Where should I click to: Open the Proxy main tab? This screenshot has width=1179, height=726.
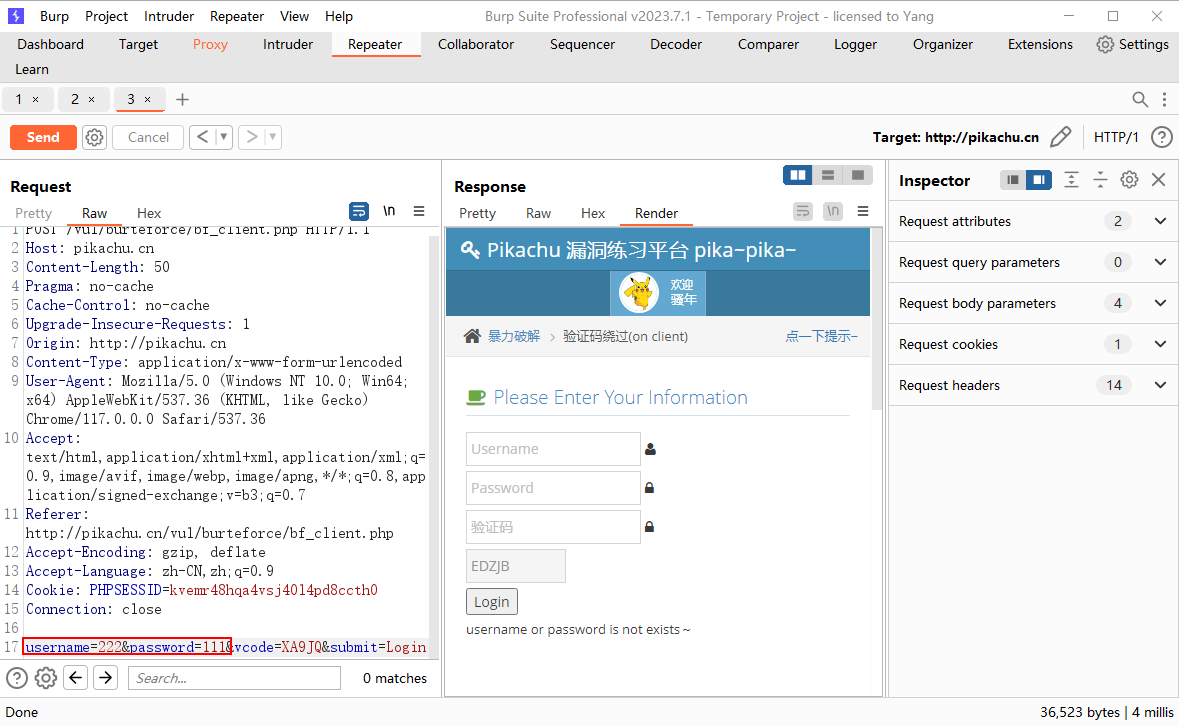point(210,44)
